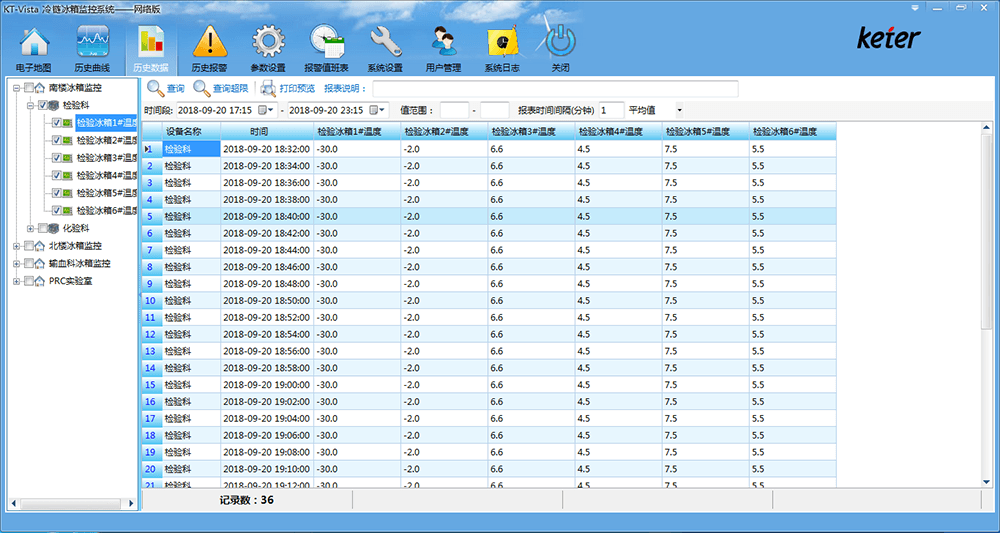Click the Keter logo
This screenshot has width=1000, height=533.
888,38
